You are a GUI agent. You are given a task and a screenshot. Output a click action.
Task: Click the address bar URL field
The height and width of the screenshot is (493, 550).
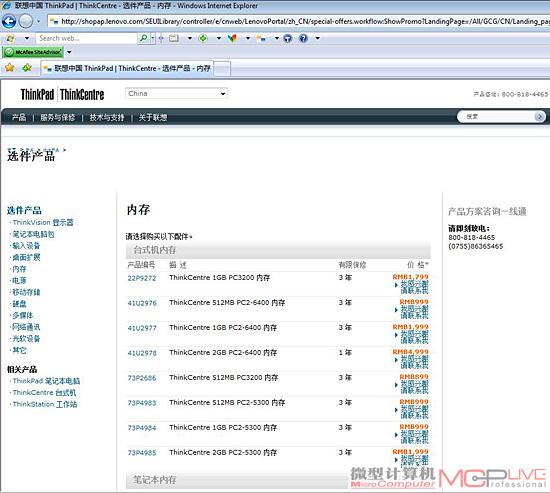(x=299, y=21)
